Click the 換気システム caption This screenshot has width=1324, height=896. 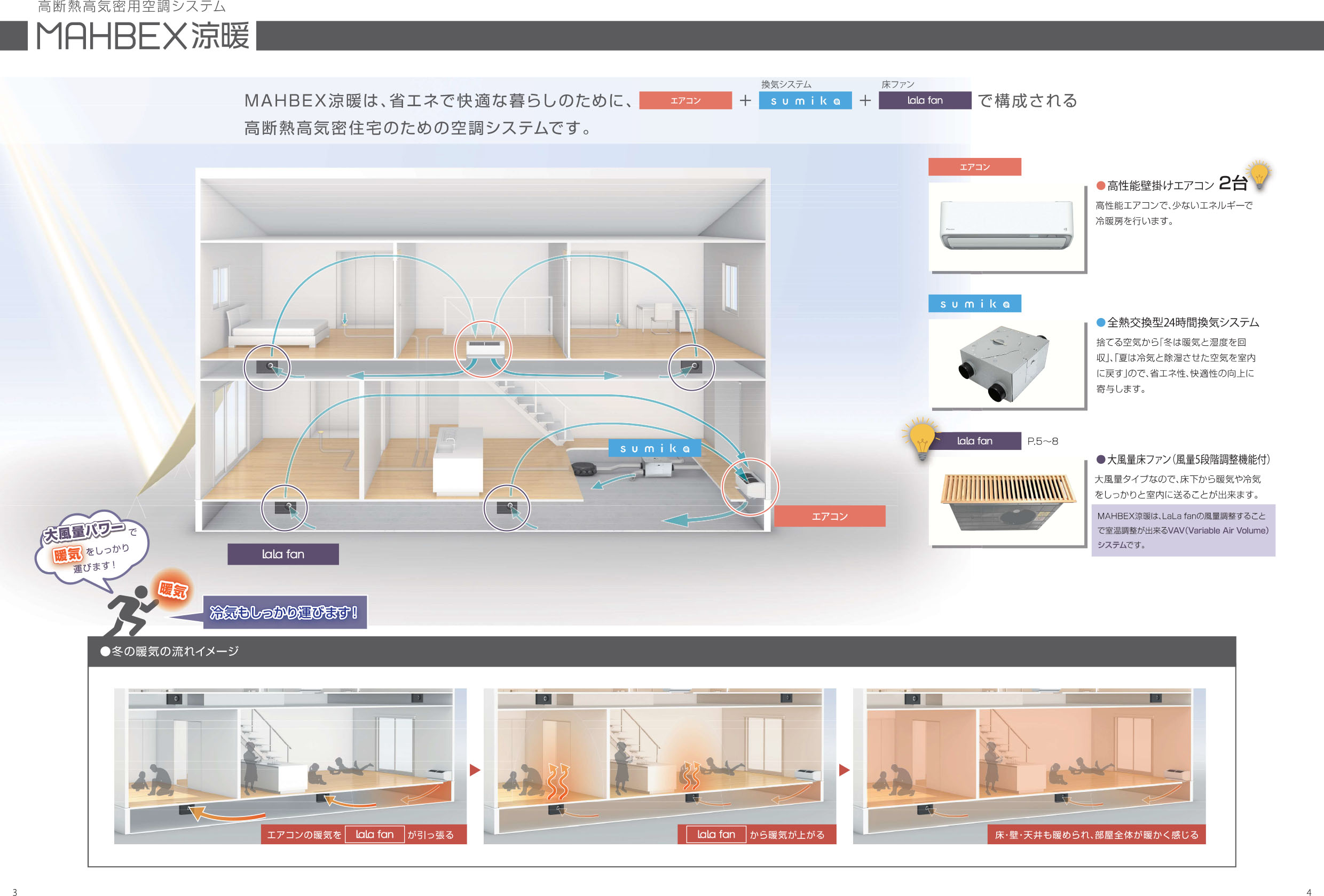(x=786, y=84)
